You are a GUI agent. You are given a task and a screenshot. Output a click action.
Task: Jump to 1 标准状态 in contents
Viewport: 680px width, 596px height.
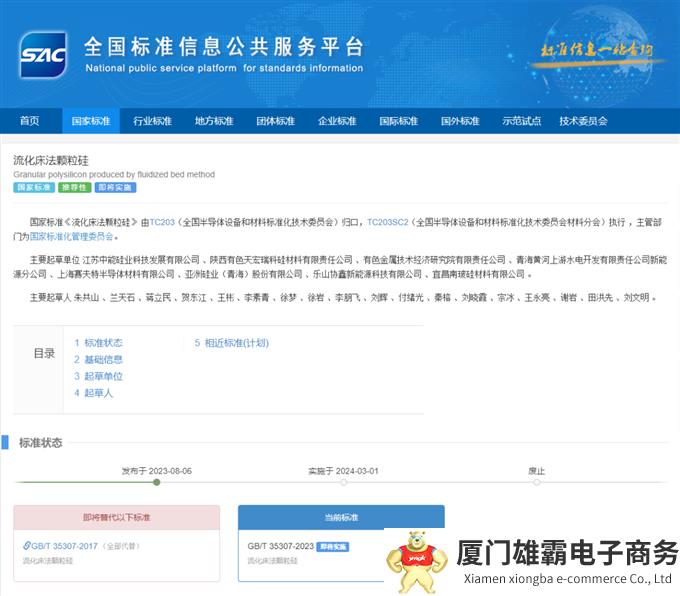tap(98, 343)
